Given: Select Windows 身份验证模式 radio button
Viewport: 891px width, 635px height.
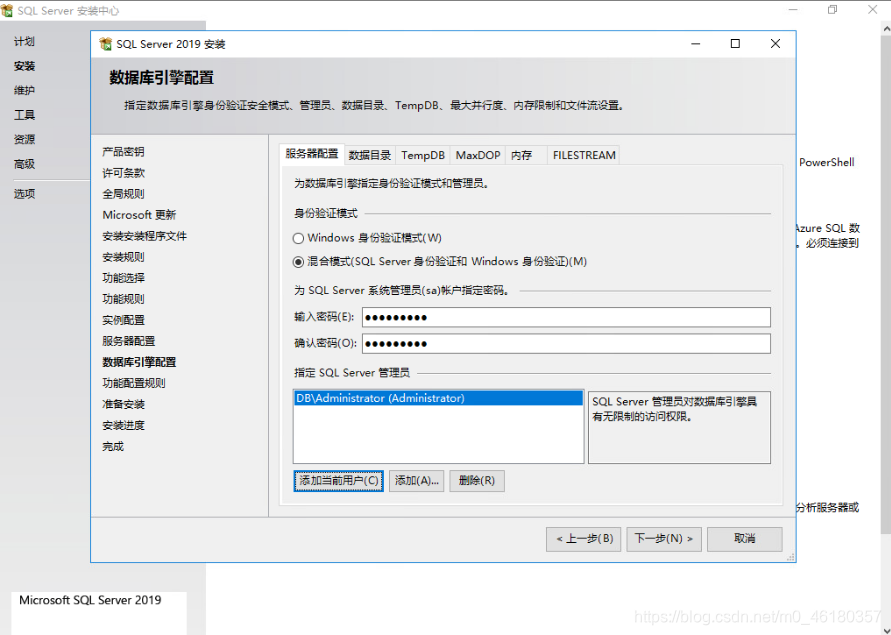Looking at the screenshot, I should [298, 238].
